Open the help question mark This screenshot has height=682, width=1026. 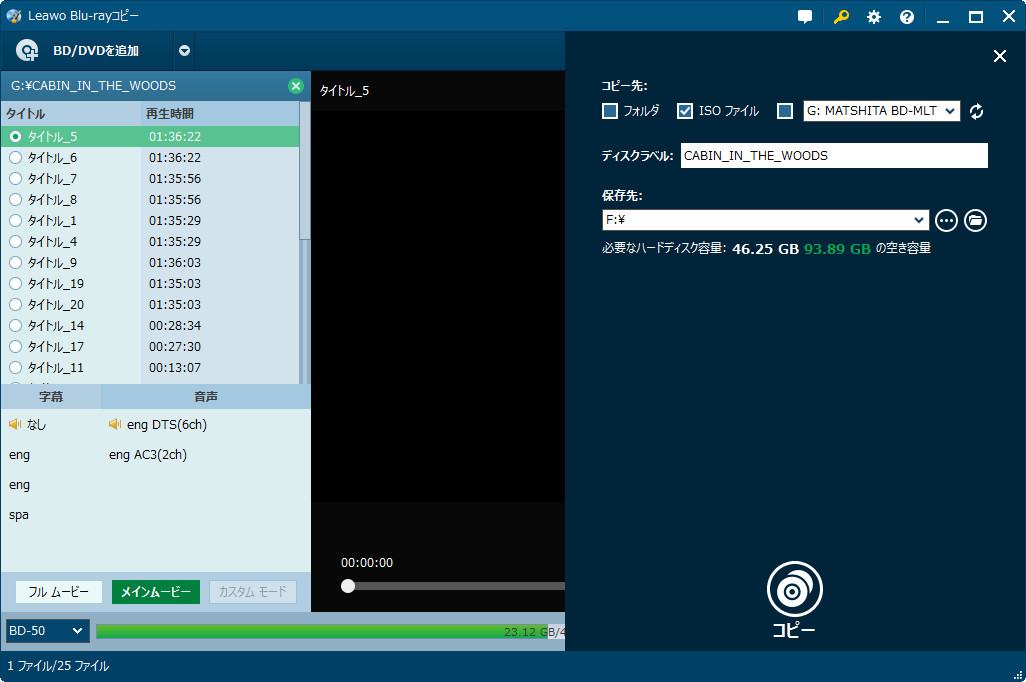tap(906, 17)
